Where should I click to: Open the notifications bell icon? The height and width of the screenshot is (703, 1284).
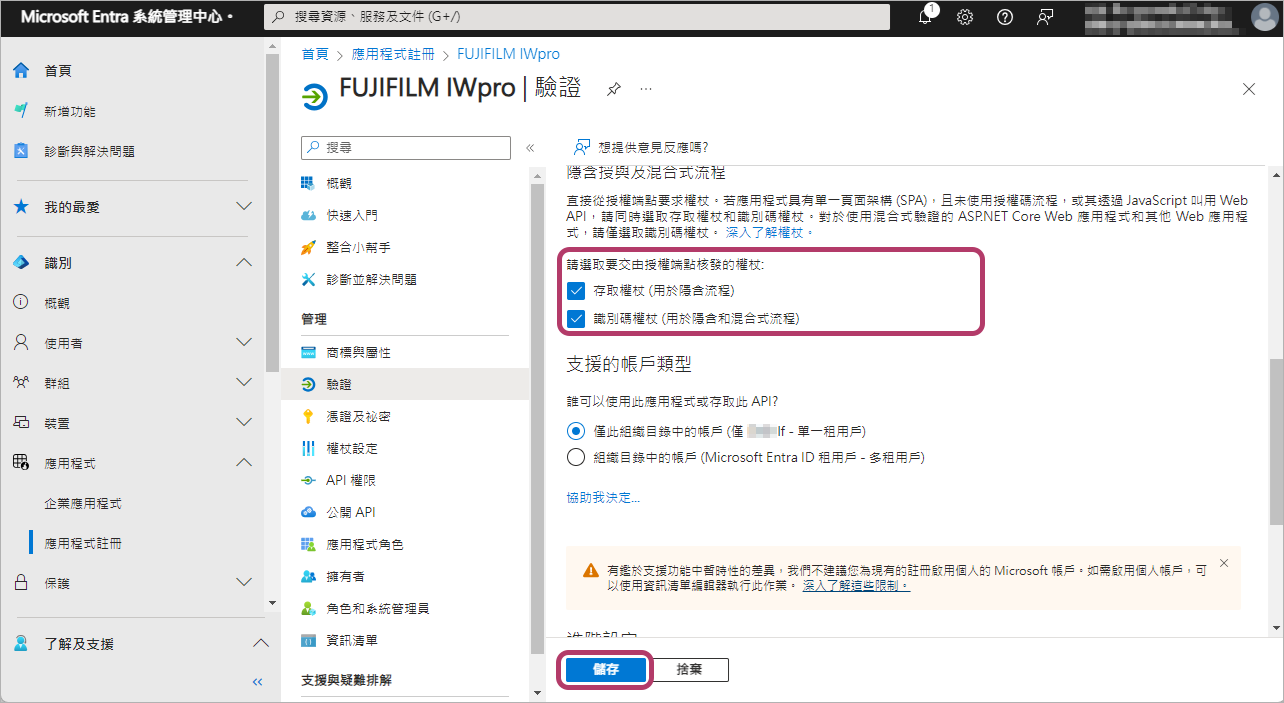(x=925, y=17)
